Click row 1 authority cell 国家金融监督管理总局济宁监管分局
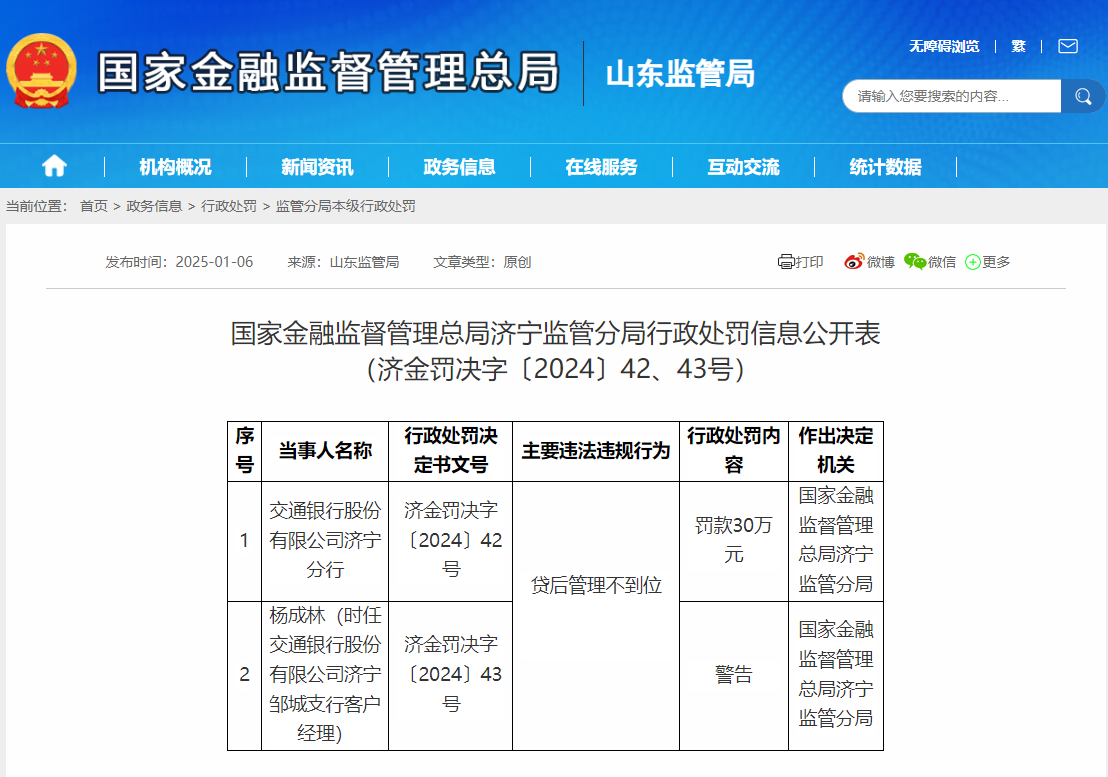 click(x=836, y=540)
